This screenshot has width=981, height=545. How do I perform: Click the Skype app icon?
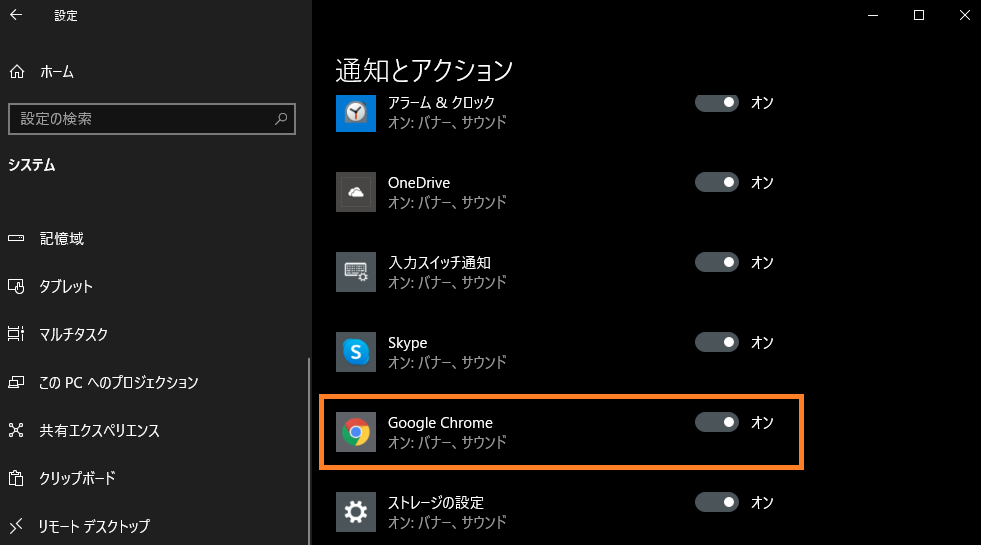point(356,352)
